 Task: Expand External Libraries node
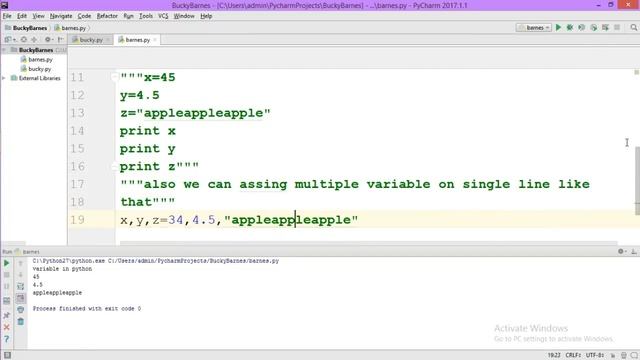pos(4,78)
